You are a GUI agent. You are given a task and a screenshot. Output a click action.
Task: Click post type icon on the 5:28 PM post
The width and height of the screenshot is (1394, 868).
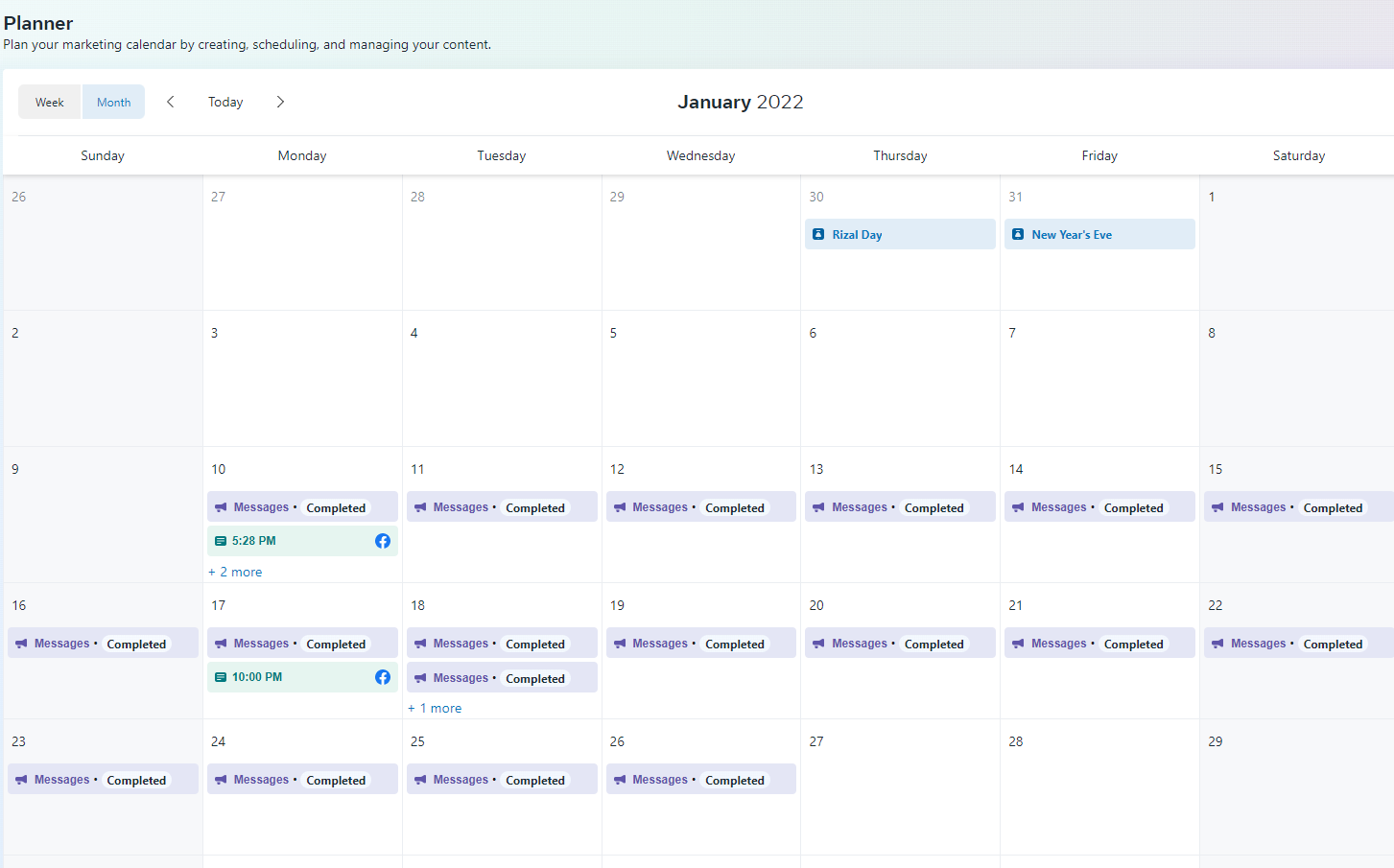pos(221,541)
